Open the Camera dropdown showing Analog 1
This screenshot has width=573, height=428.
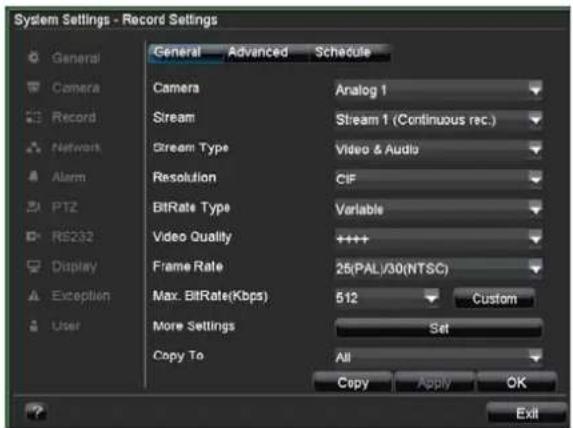[x=438, y=90]
